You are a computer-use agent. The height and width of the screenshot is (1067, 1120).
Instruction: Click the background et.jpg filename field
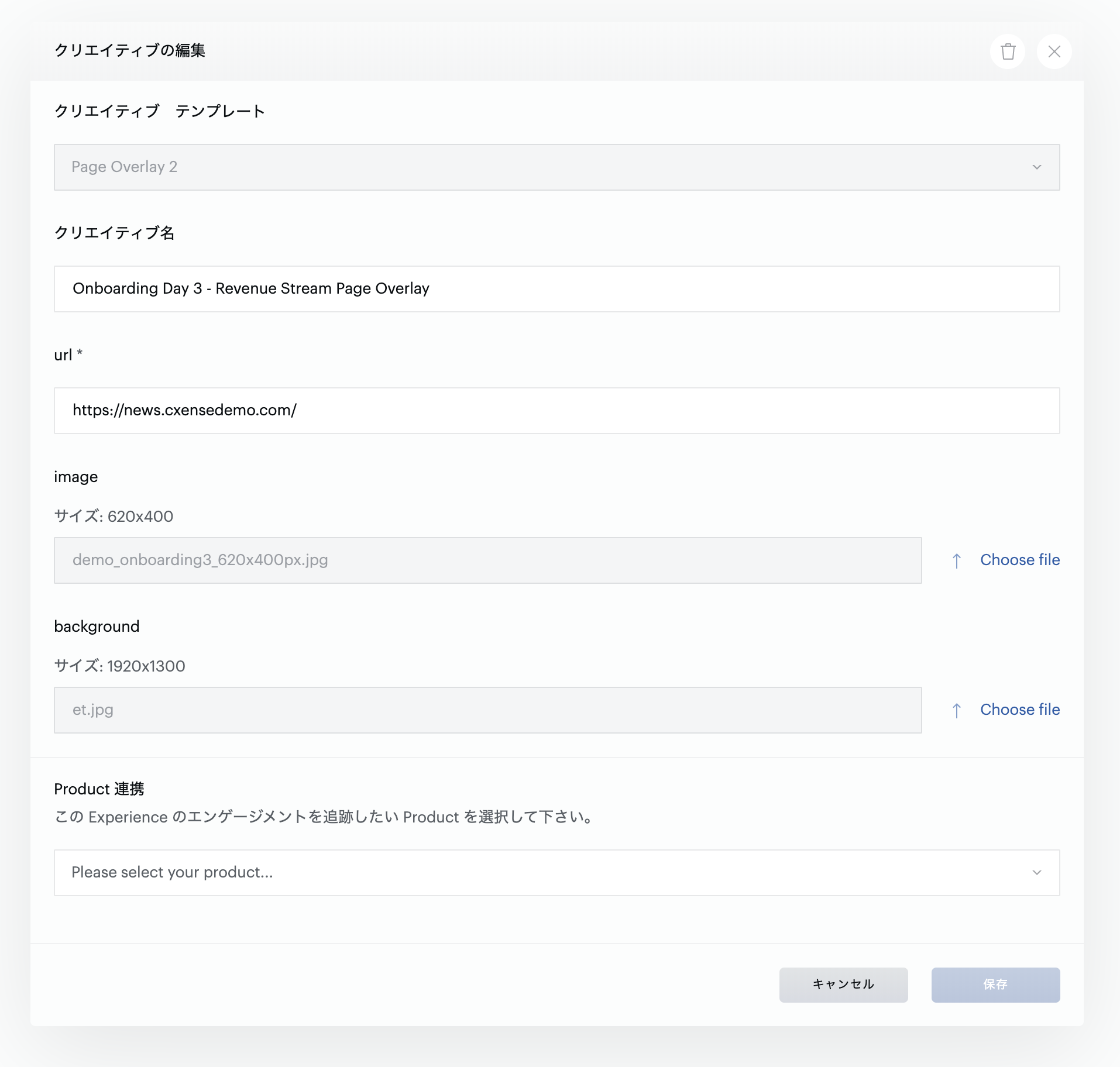click(x=488, y=710)
